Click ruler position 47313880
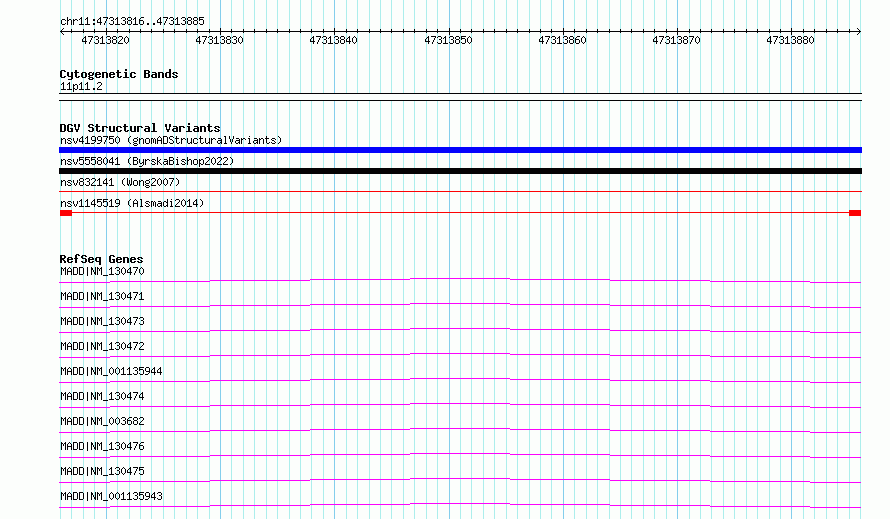The image size is (890, 519). pyautogui.click(x=790, y=40)
